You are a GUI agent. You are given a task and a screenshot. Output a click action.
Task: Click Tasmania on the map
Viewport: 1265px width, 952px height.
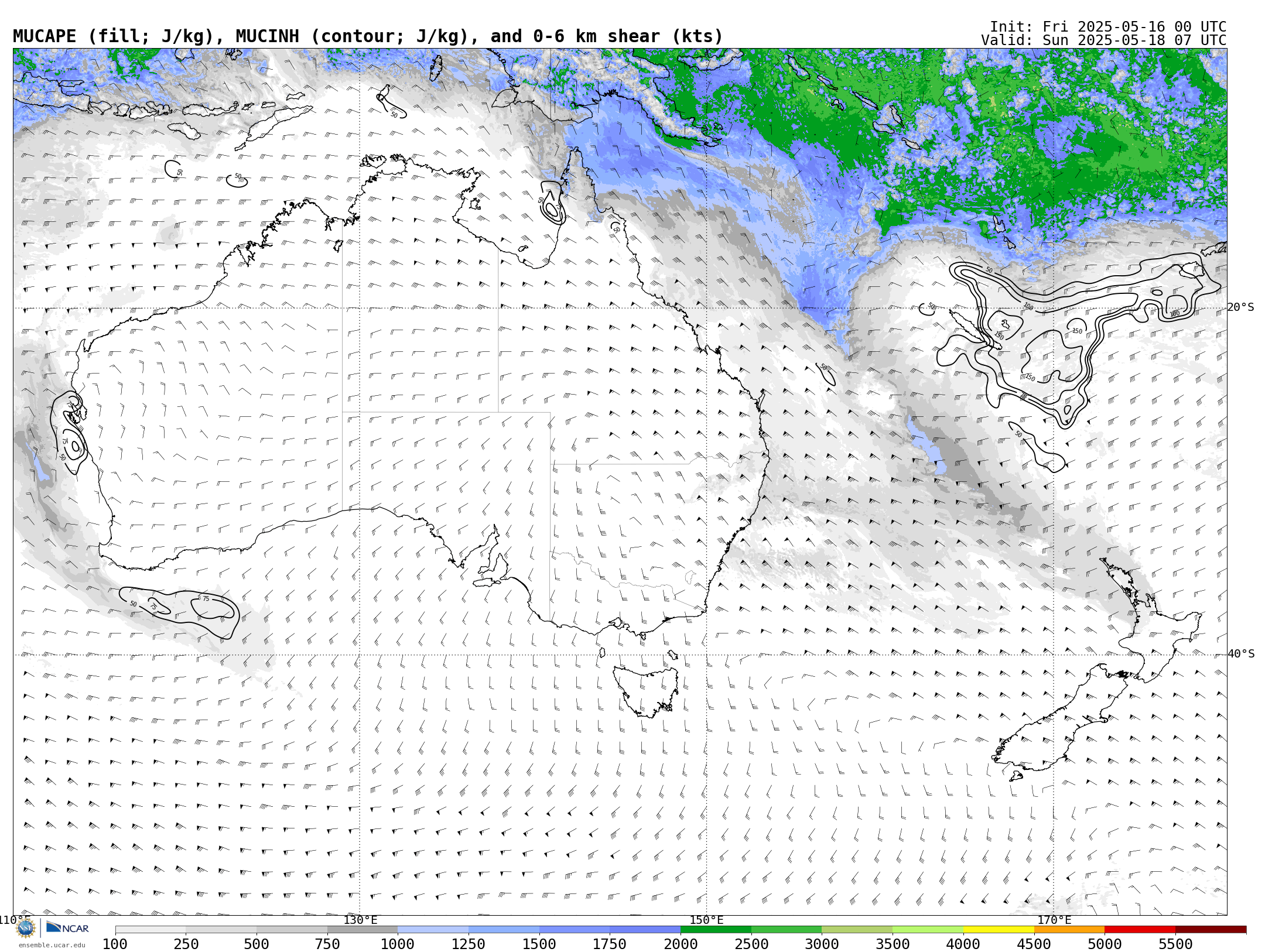(646, 691)
